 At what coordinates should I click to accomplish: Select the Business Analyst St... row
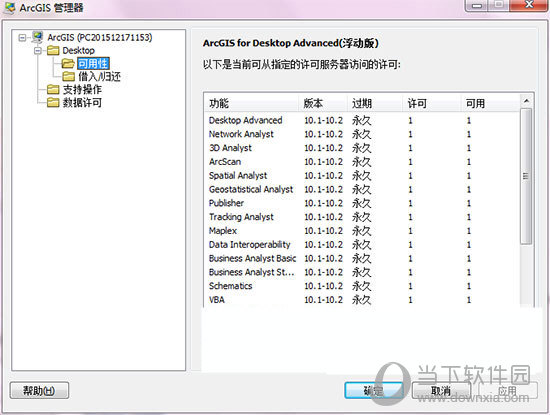(x=362, y=272)
